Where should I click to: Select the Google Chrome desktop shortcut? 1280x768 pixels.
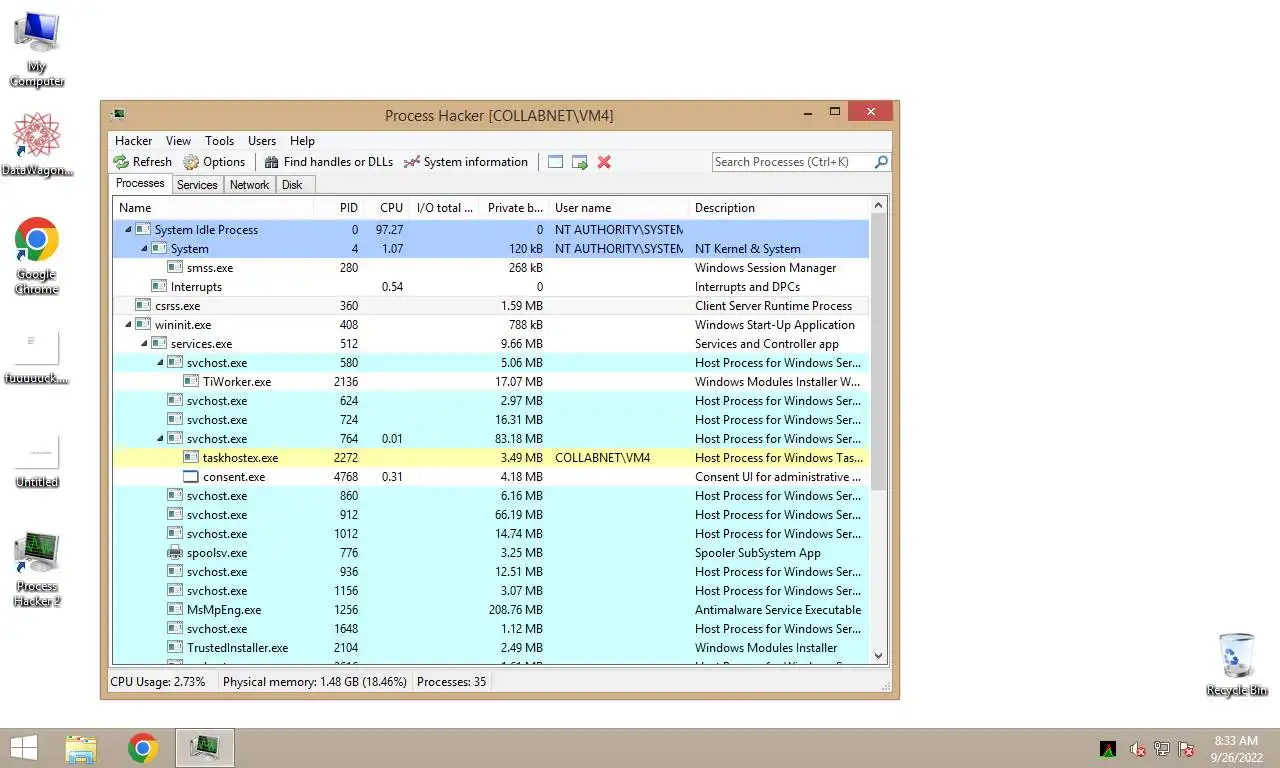pyautogui.click(x=37, y=256)
